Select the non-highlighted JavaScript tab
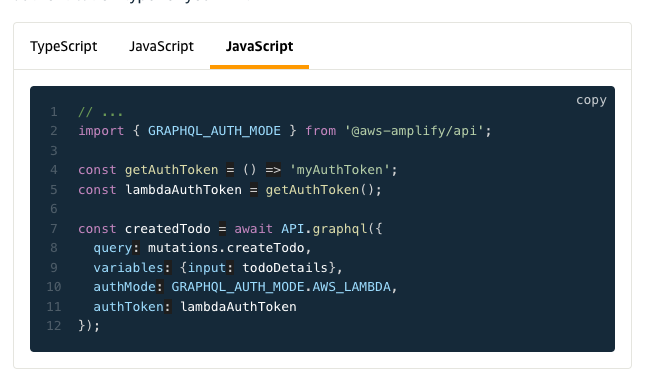647x382 pixels. (x=161, y=46)
